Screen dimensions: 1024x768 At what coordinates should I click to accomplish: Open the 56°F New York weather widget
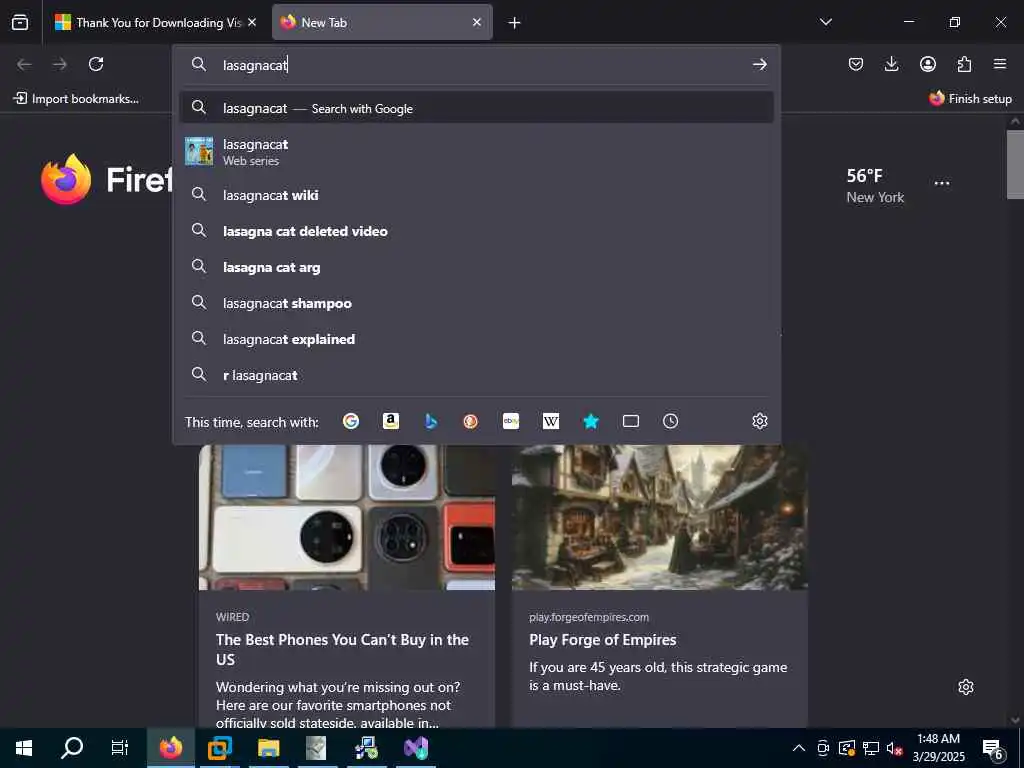tap(875, 185)
